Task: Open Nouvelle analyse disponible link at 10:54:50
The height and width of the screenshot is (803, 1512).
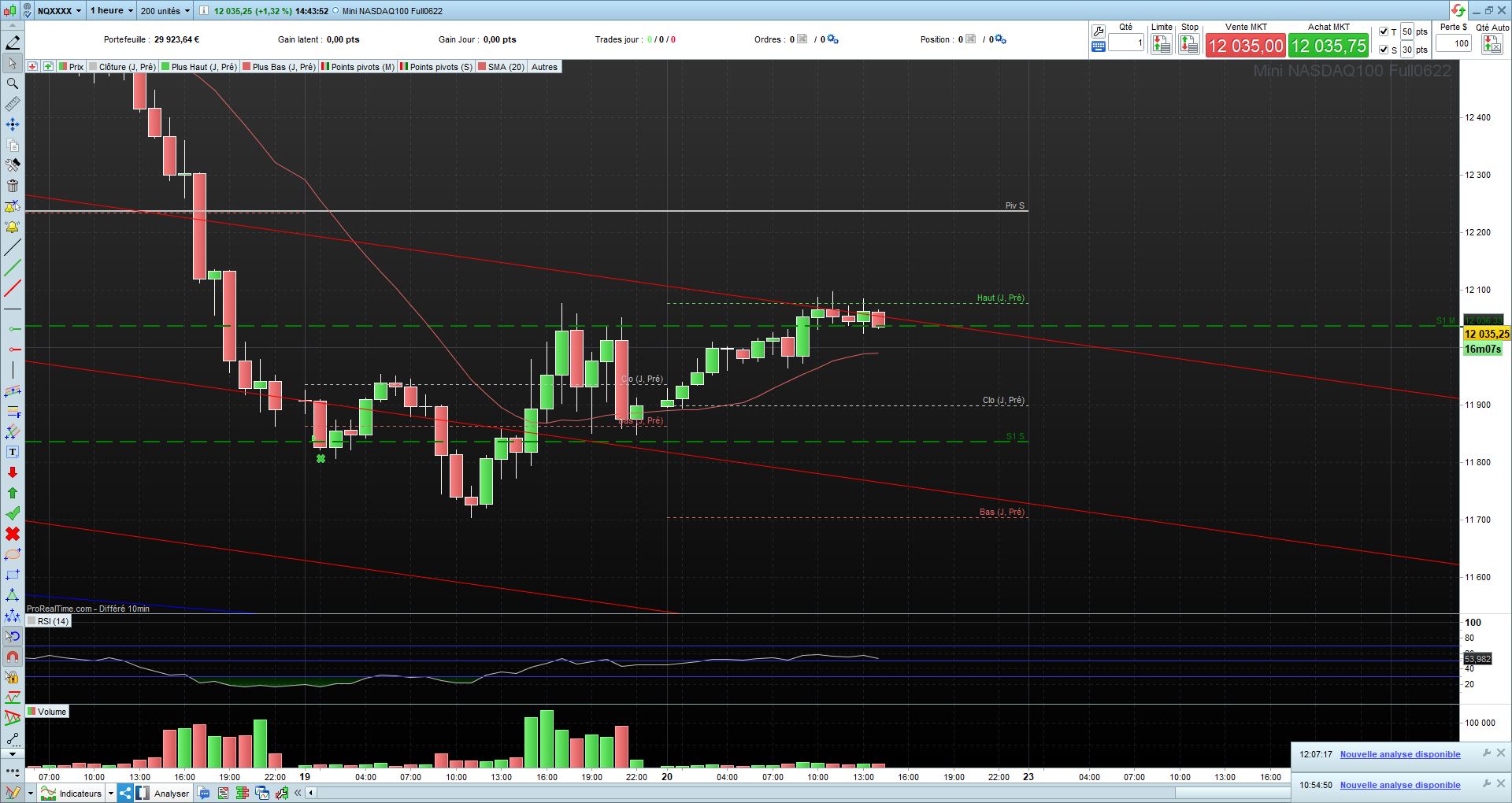Action: pyautogui.click(x=1400, y=785)
